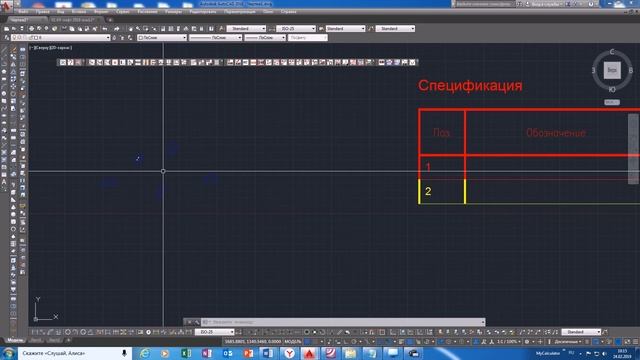Add a new drawing tab with plus
Screen dimensions: 640x360
point(110,20)
